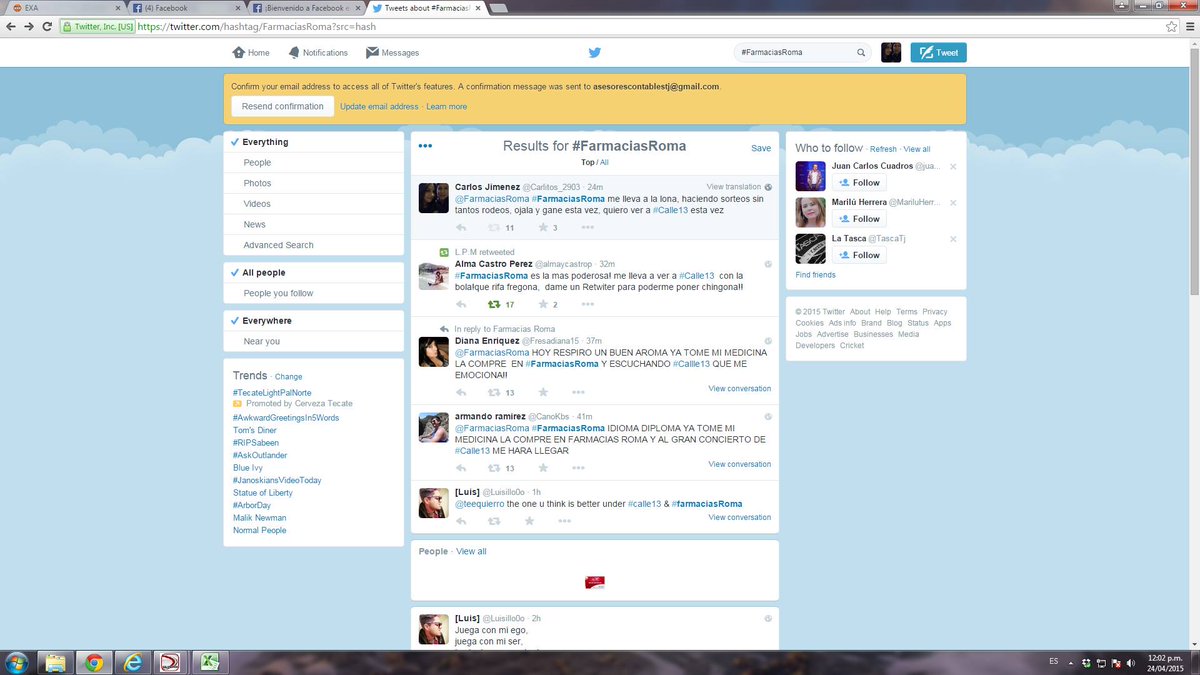The height and width of the screenshot is (675, 1200).
Task: Open the Windows Start menu
Action: coord(17,662)
